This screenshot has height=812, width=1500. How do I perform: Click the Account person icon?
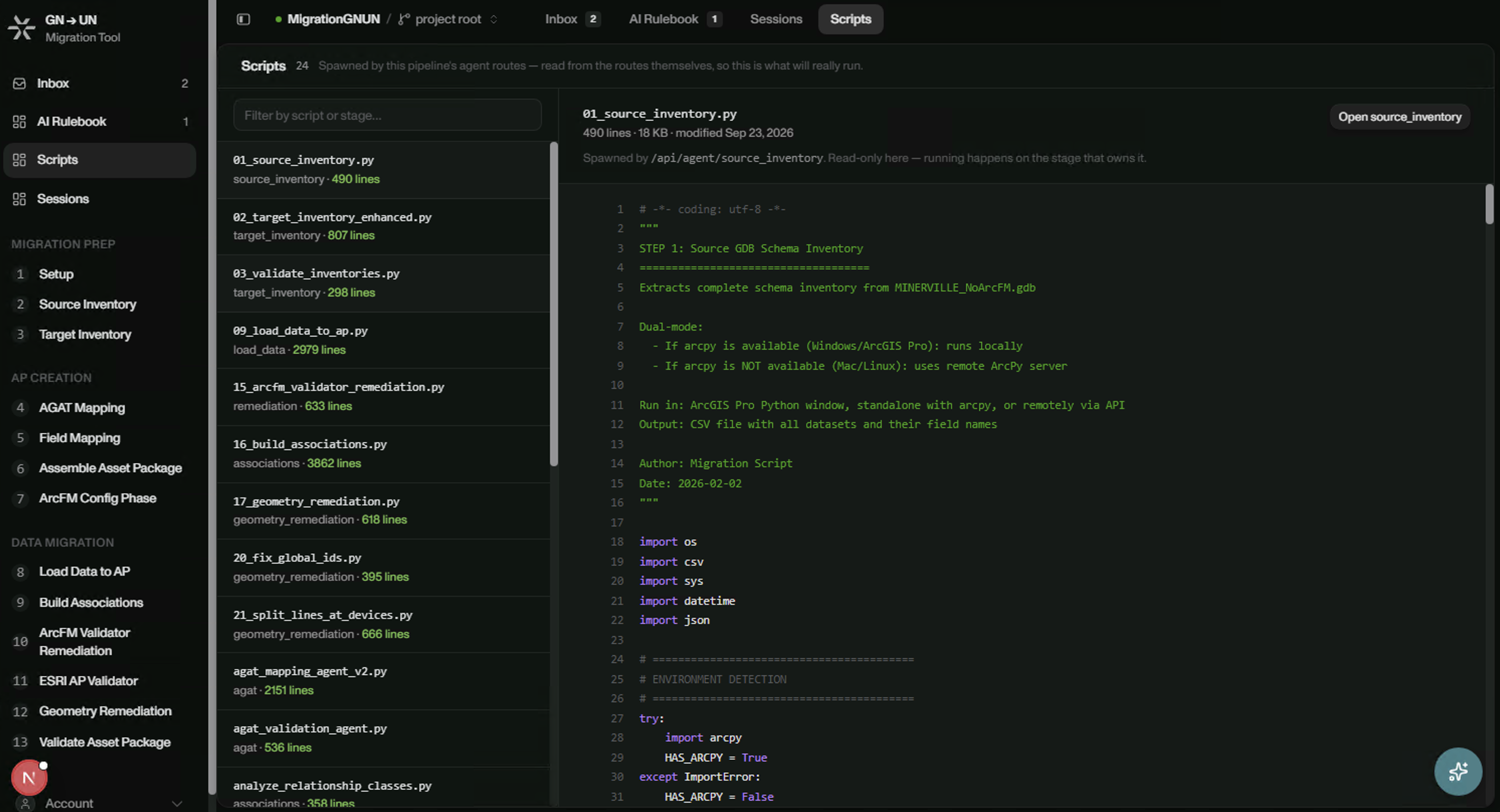coord(25,803)
